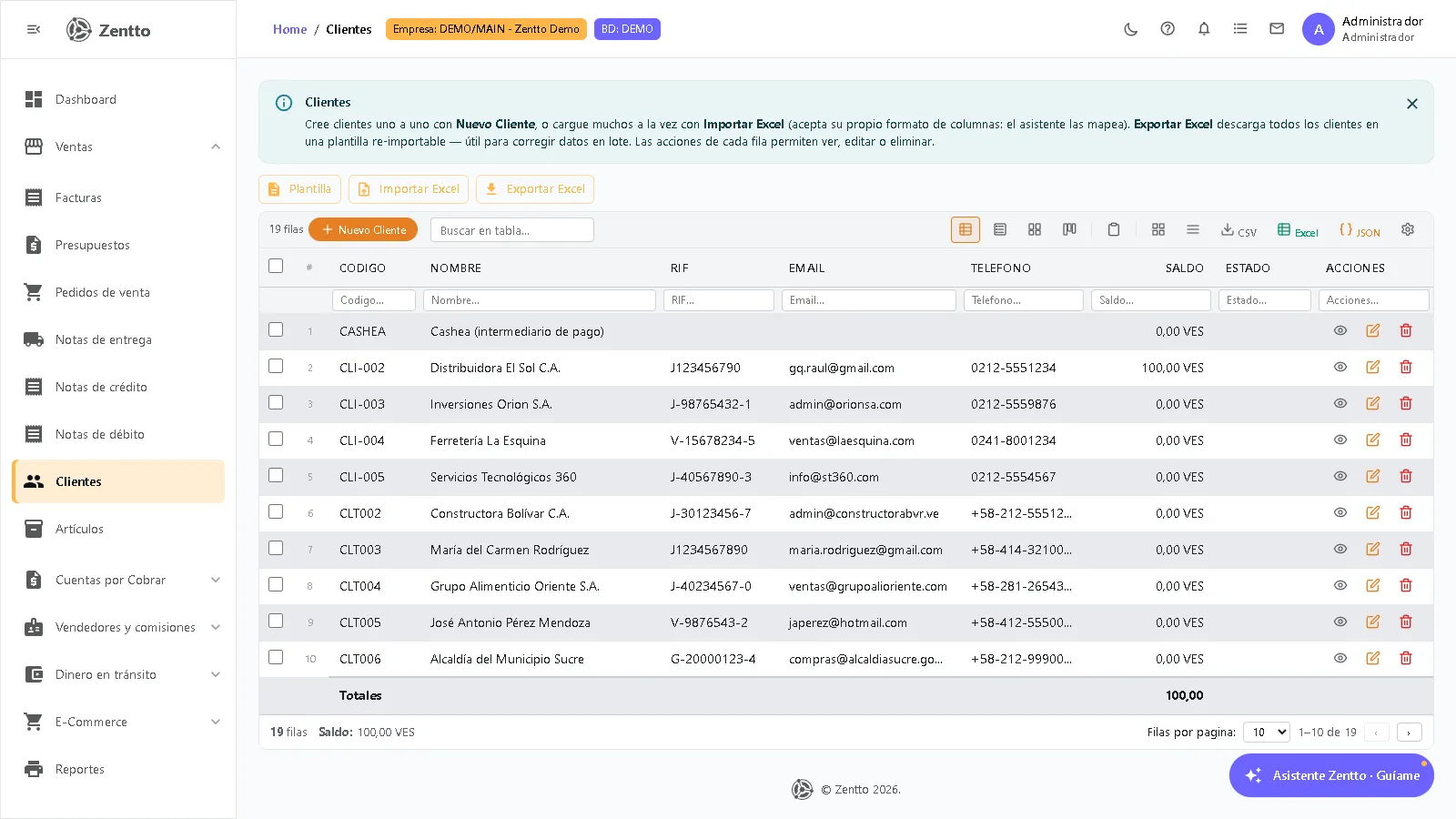This screenshot has width=1456, height=819.
Task: Focus the Nombre column filter field
Action: (x=540, y=300)
